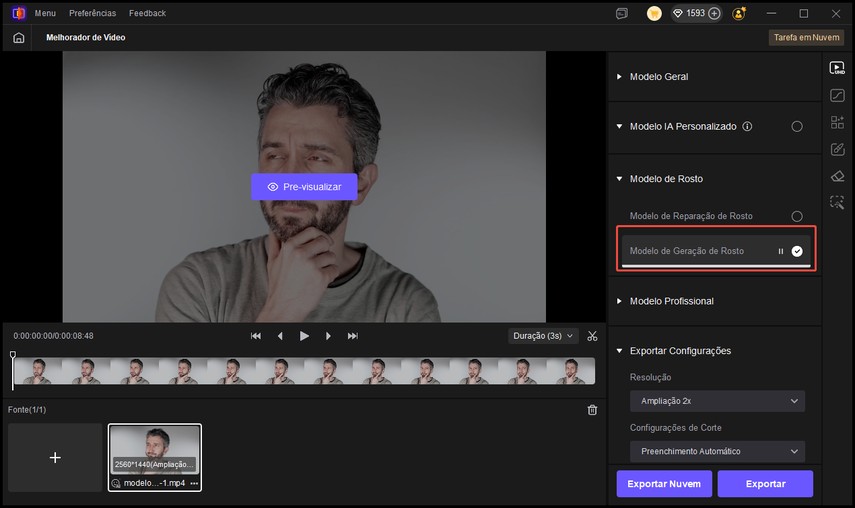The image size is (855, 508).
Task: Select the Modelo de Reparação de Rosto radio
Action: point(797,216)
